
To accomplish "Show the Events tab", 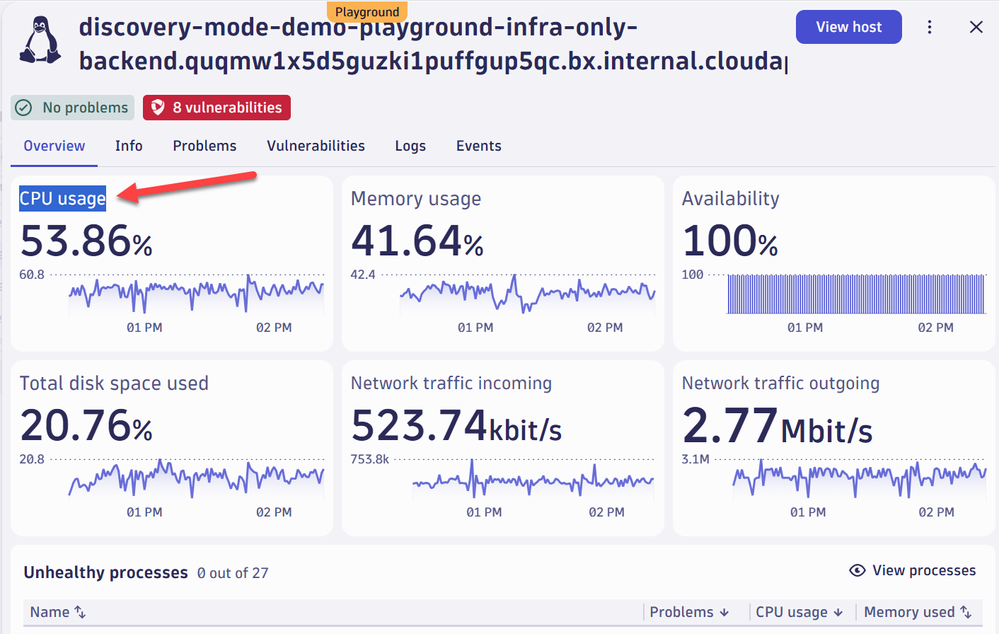I will [x=478, y=146].
